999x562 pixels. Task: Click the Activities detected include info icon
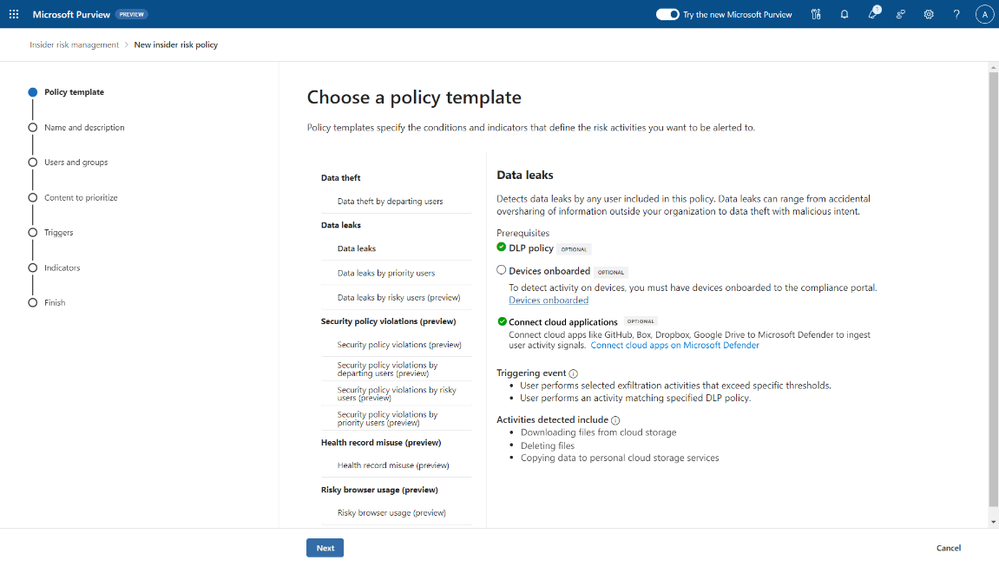point(615,420)
